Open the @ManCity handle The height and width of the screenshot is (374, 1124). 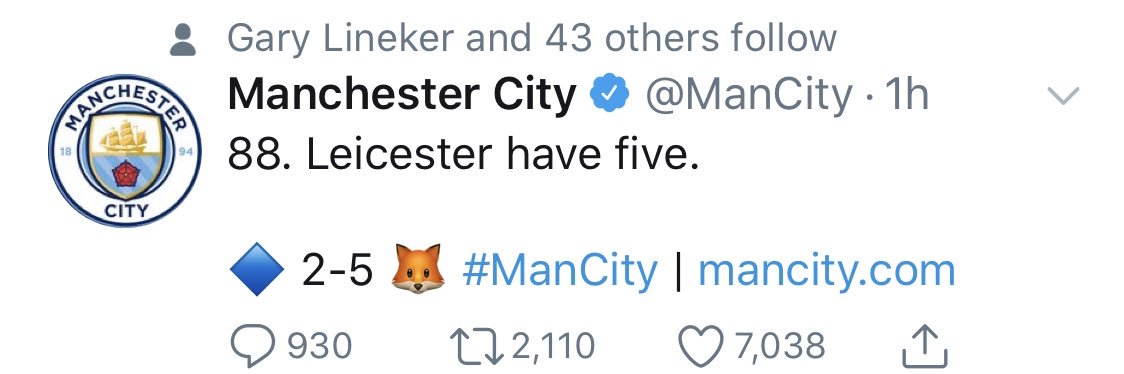click(750, 96)
